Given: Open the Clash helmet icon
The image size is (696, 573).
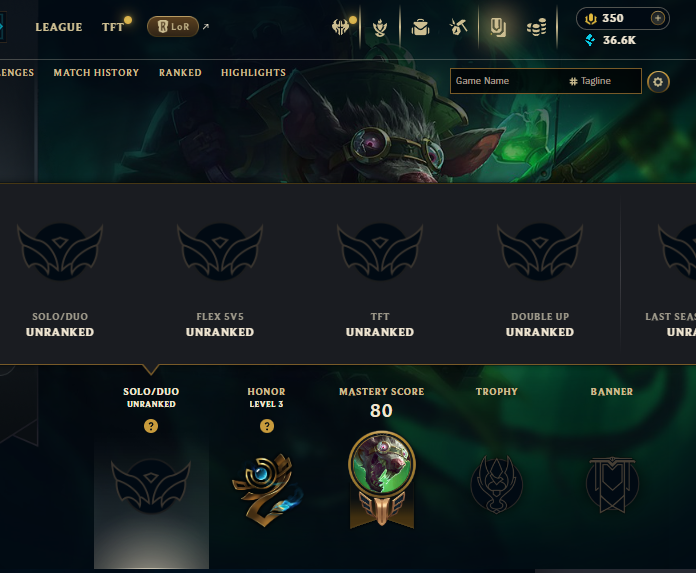Looking at the screenshot, I should [x=340, y=27].
